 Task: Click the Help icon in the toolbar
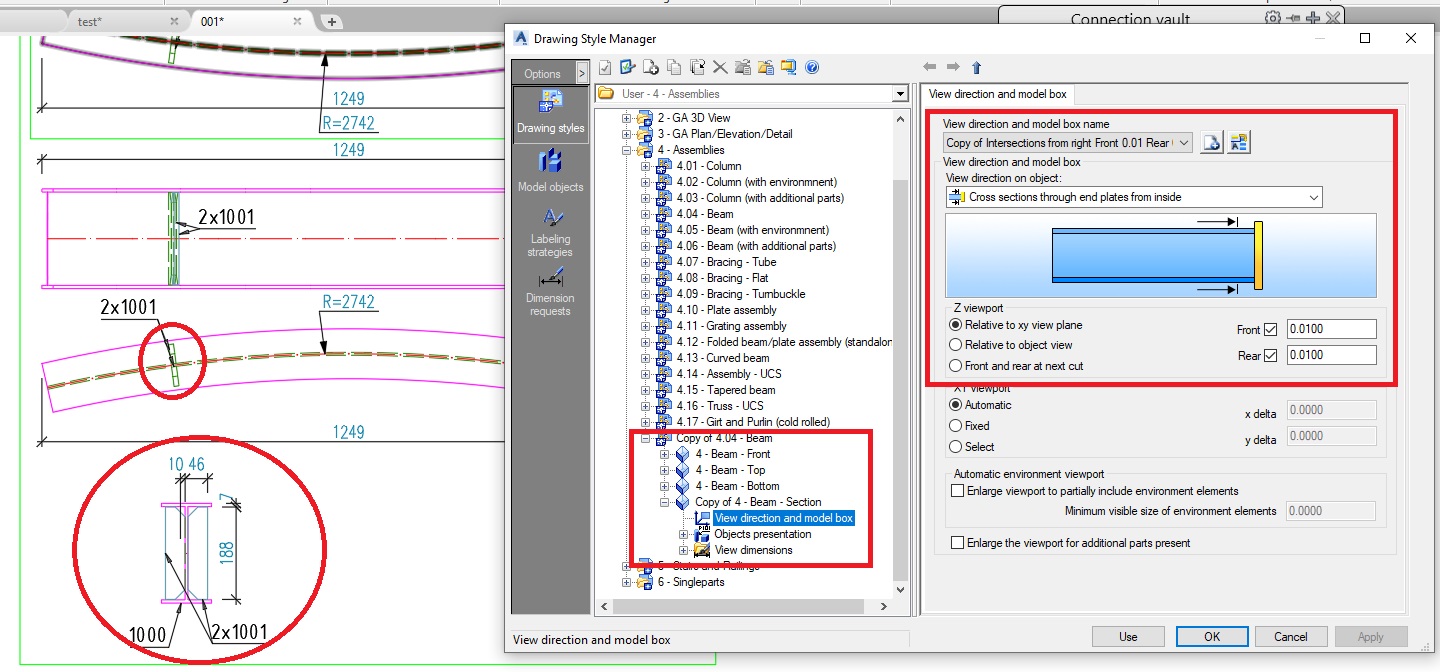(813, 67)
